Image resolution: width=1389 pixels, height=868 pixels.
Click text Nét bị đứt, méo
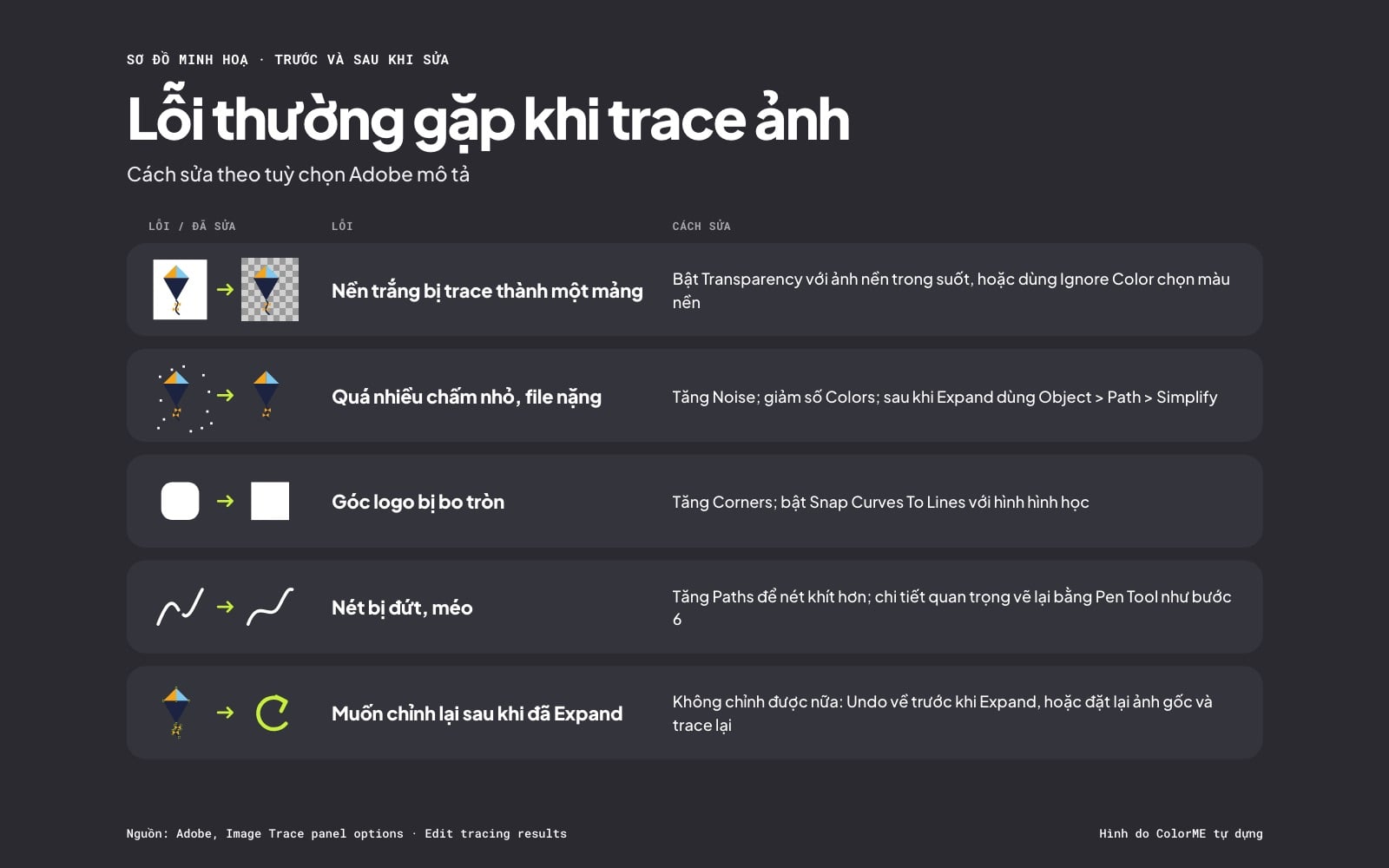pos(402,608)
